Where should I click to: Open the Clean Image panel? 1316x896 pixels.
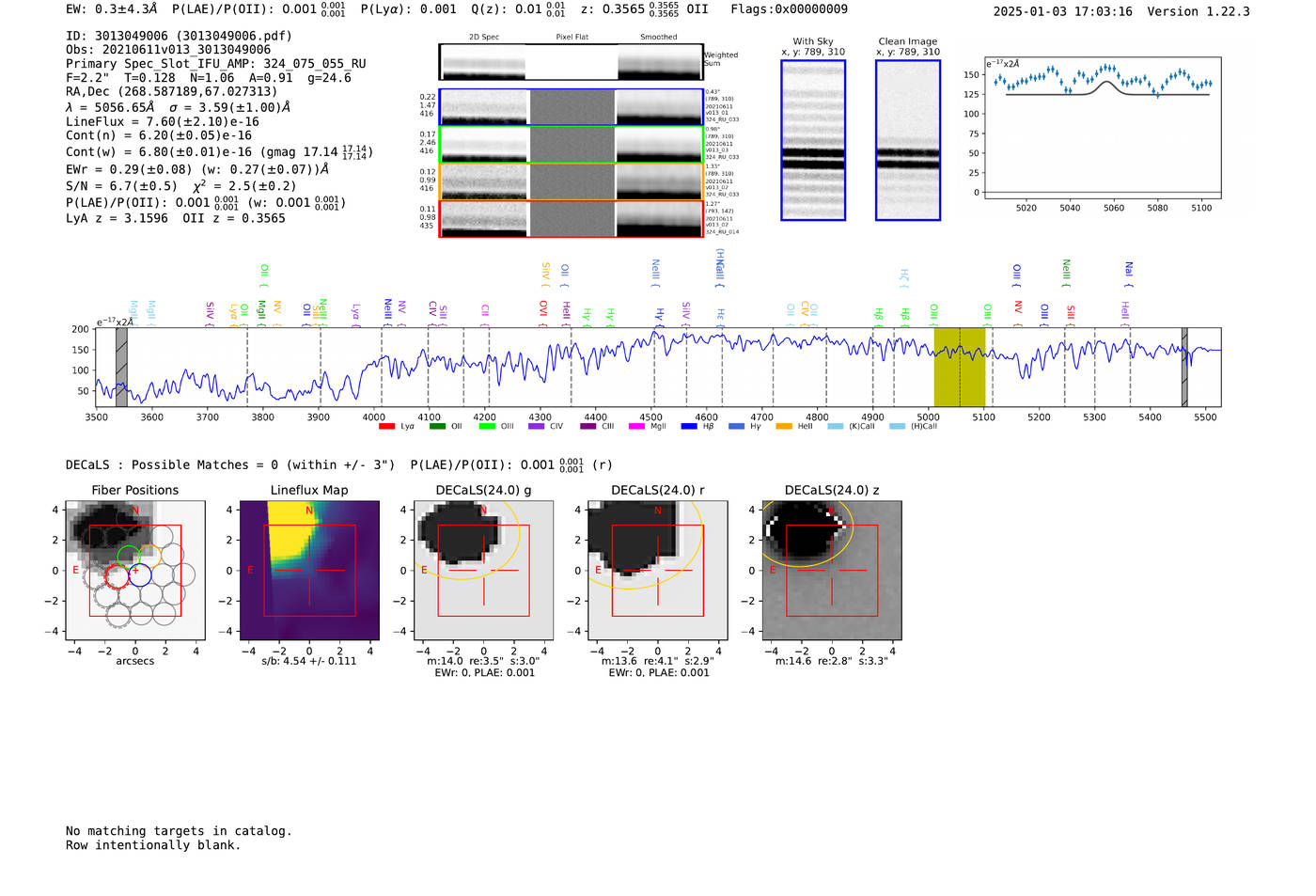(908, 140)
